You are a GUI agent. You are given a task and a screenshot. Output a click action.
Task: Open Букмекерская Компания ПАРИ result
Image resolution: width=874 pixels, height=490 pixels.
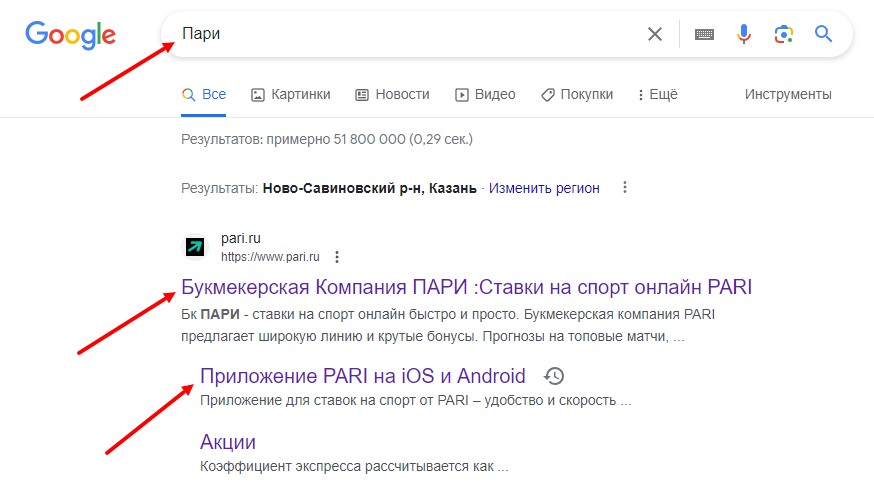(467, 287)
